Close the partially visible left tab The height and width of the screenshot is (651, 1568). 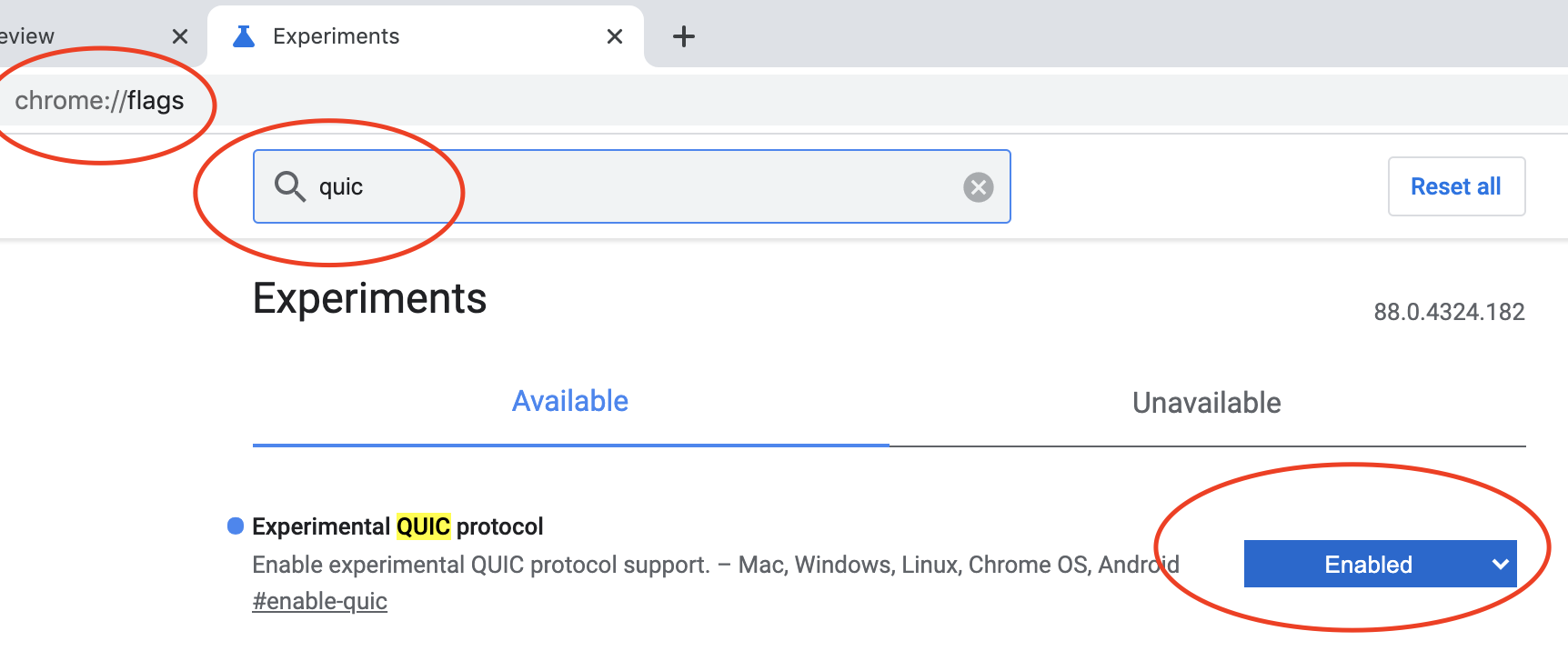pos(180,36)
